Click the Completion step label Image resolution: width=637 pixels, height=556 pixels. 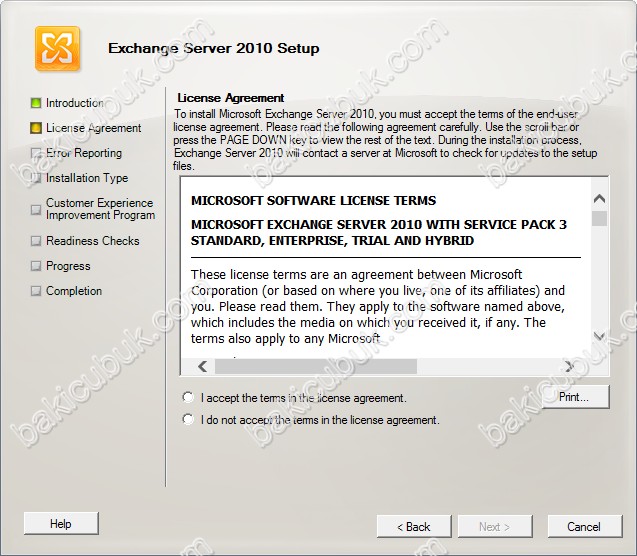74,291
